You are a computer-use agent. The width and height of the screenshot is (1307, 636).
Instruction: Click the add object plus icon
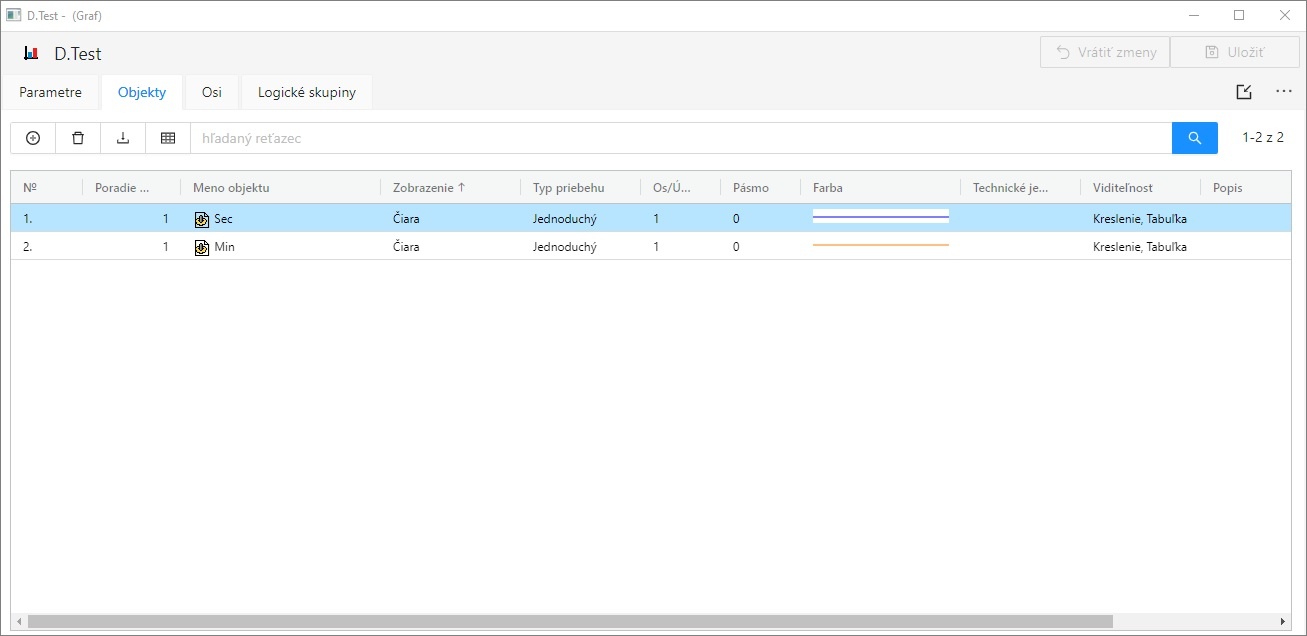click(33, 138)
